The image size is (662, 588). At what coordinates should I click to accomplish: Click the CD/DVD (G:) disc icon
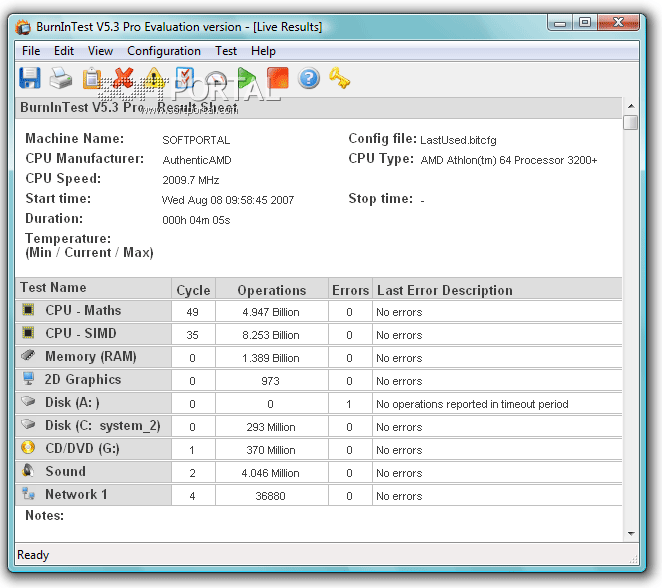(28, 447)
